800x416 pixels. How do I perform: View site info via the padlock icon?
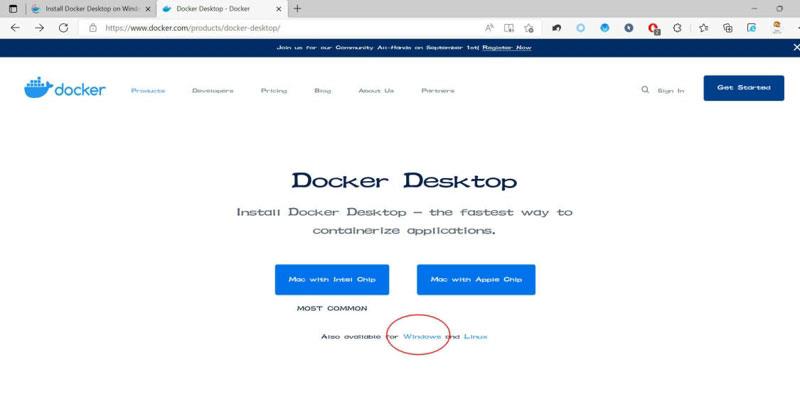click(93, 28)
